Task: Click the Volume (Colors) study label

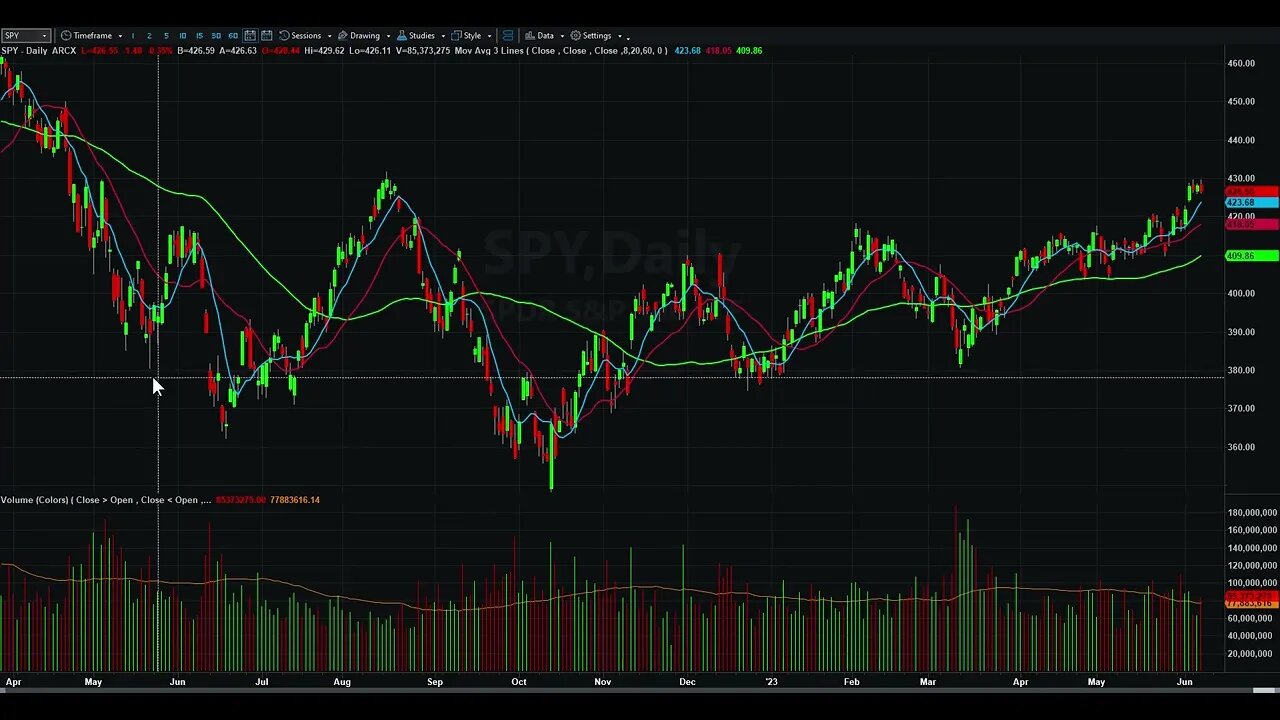Action: pos(36,499)
